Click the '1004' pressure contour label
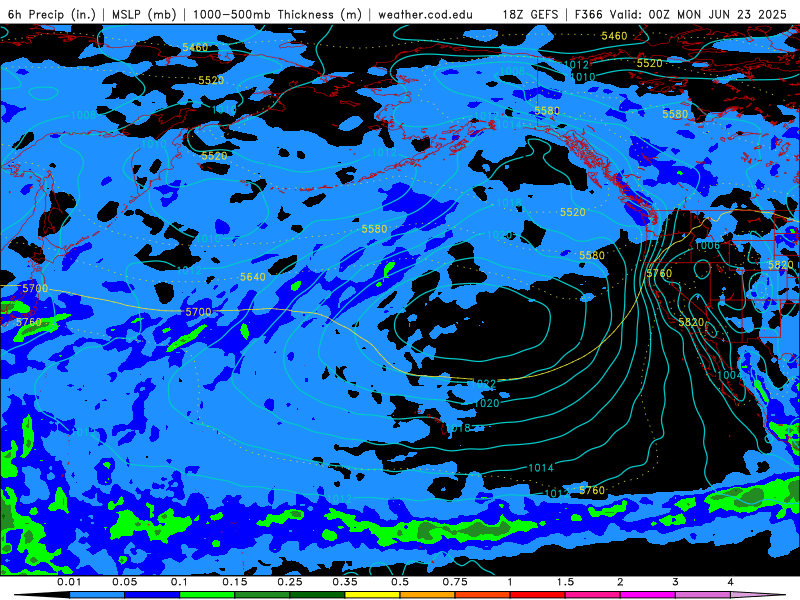This screenshot has height=600, width=800. tap(730, 375)
